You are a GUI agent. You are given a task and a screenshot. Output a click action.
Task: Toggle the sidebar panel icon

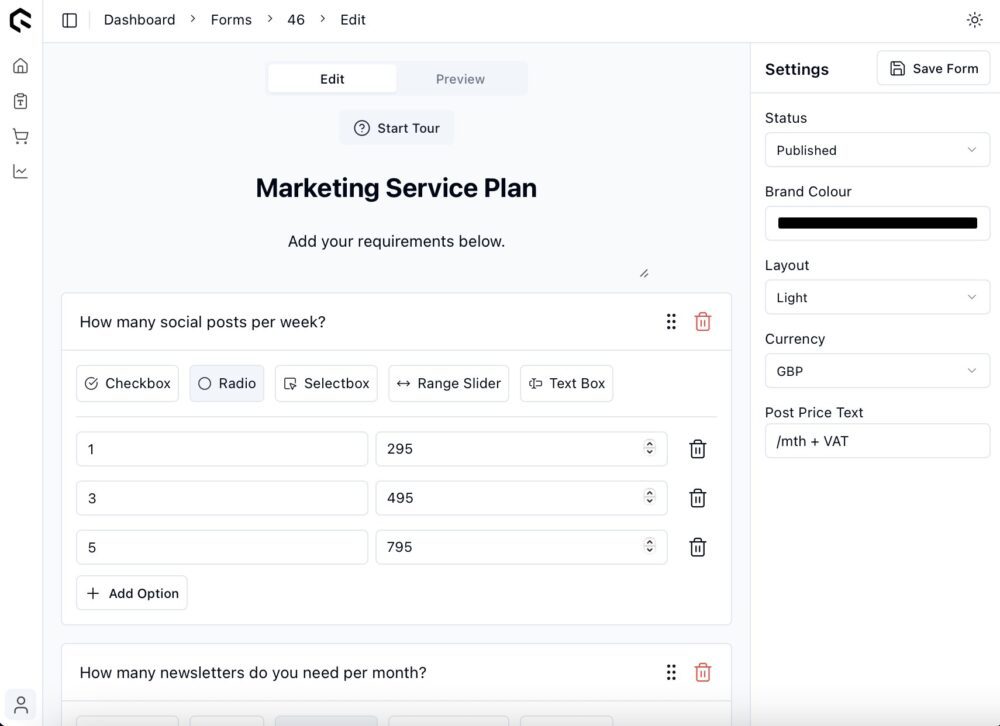pos(70,20)
